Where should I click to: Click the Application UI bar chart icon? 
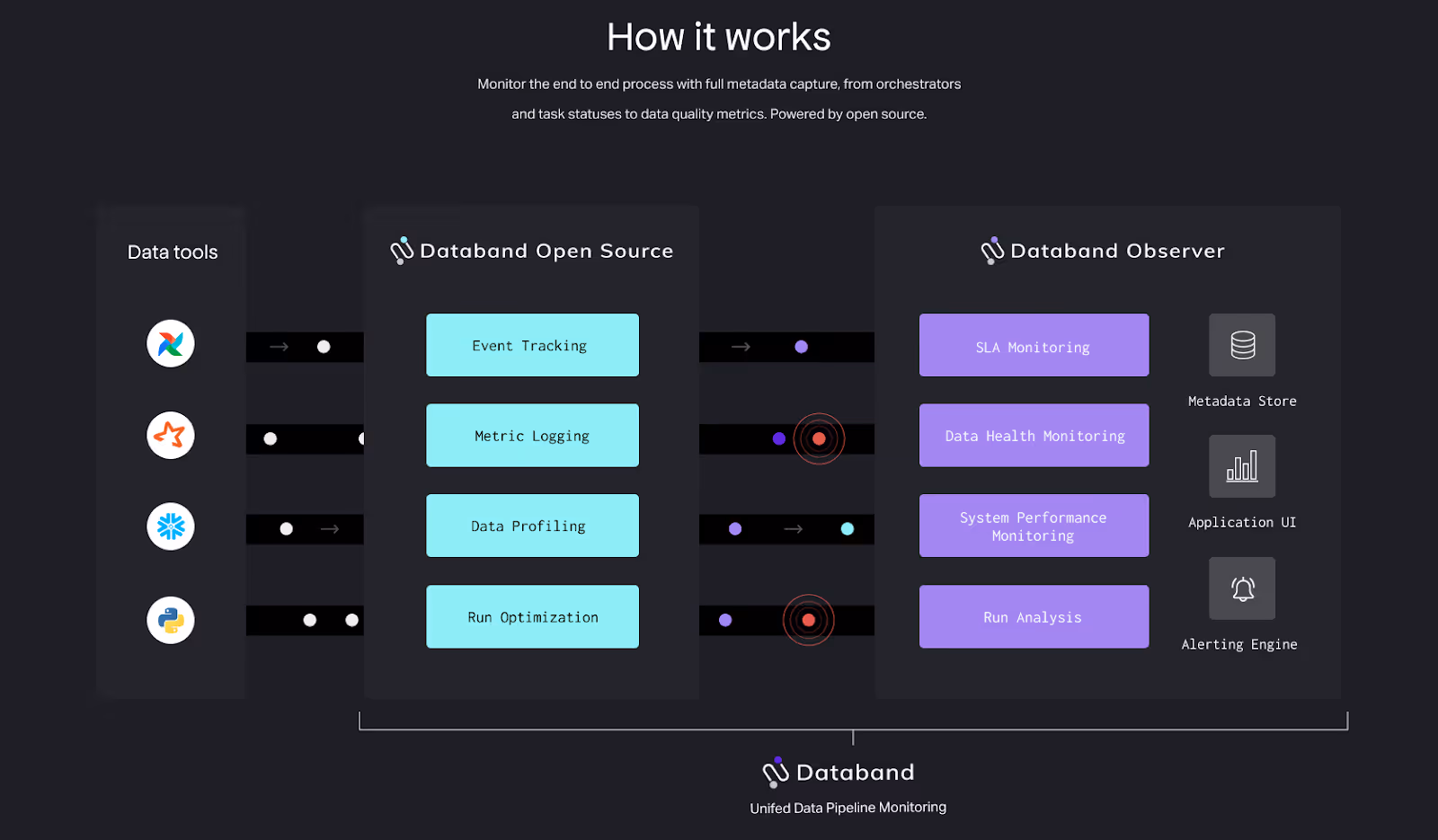click(1242, 466)
